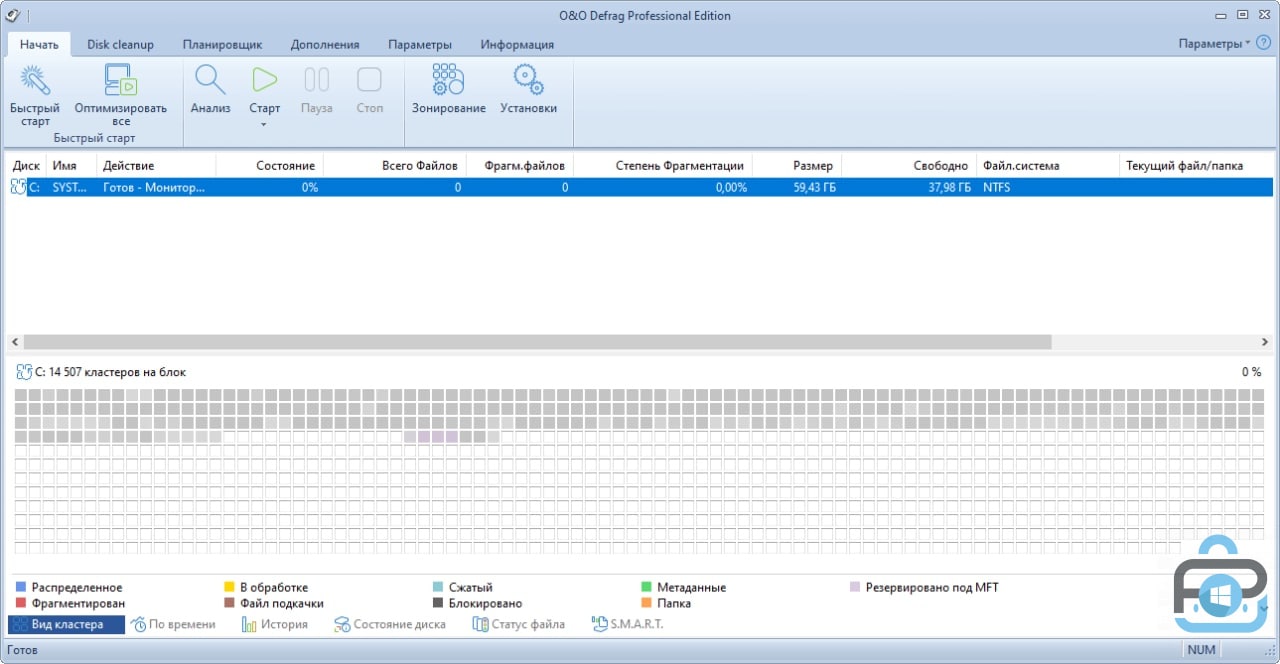The height and width of the screenshot is (664, 1280).
Task: Switch to the Начать tab
Action: pyautogui.click(x=39, y=44)
